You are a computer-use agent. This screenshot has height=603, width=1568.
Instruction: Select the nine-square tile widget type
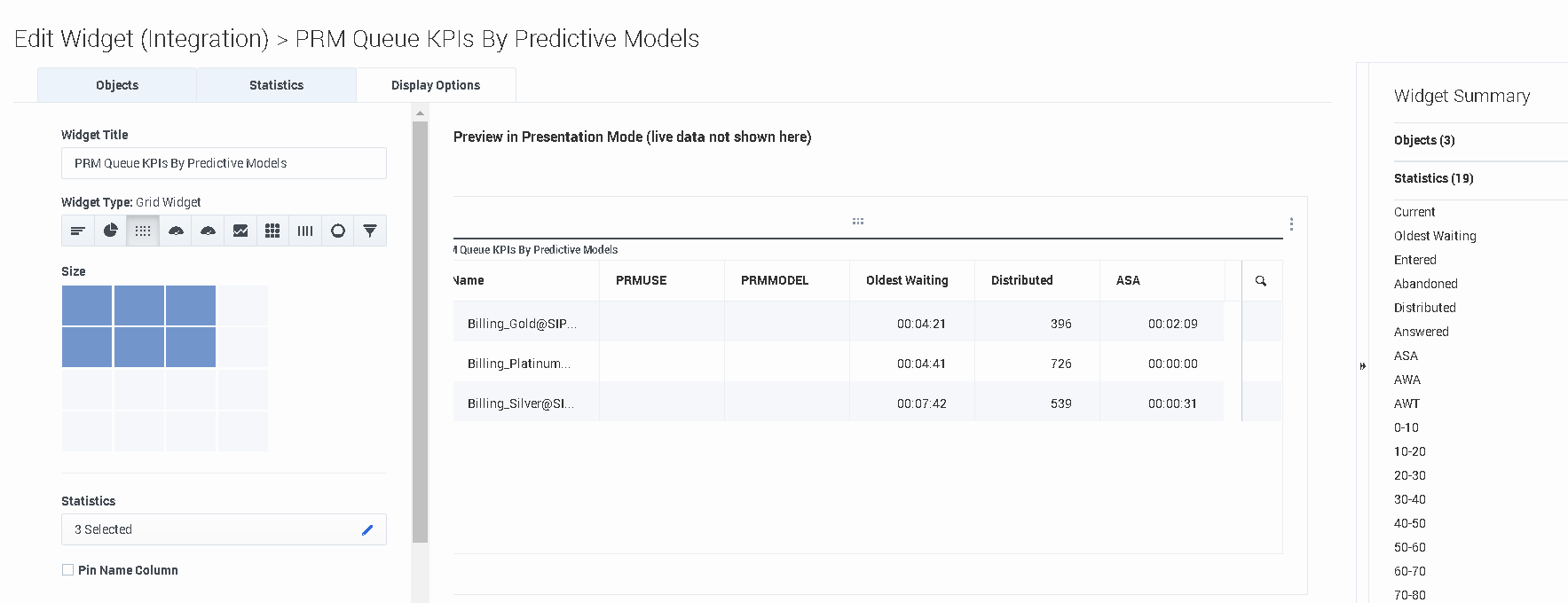[272, 231]
